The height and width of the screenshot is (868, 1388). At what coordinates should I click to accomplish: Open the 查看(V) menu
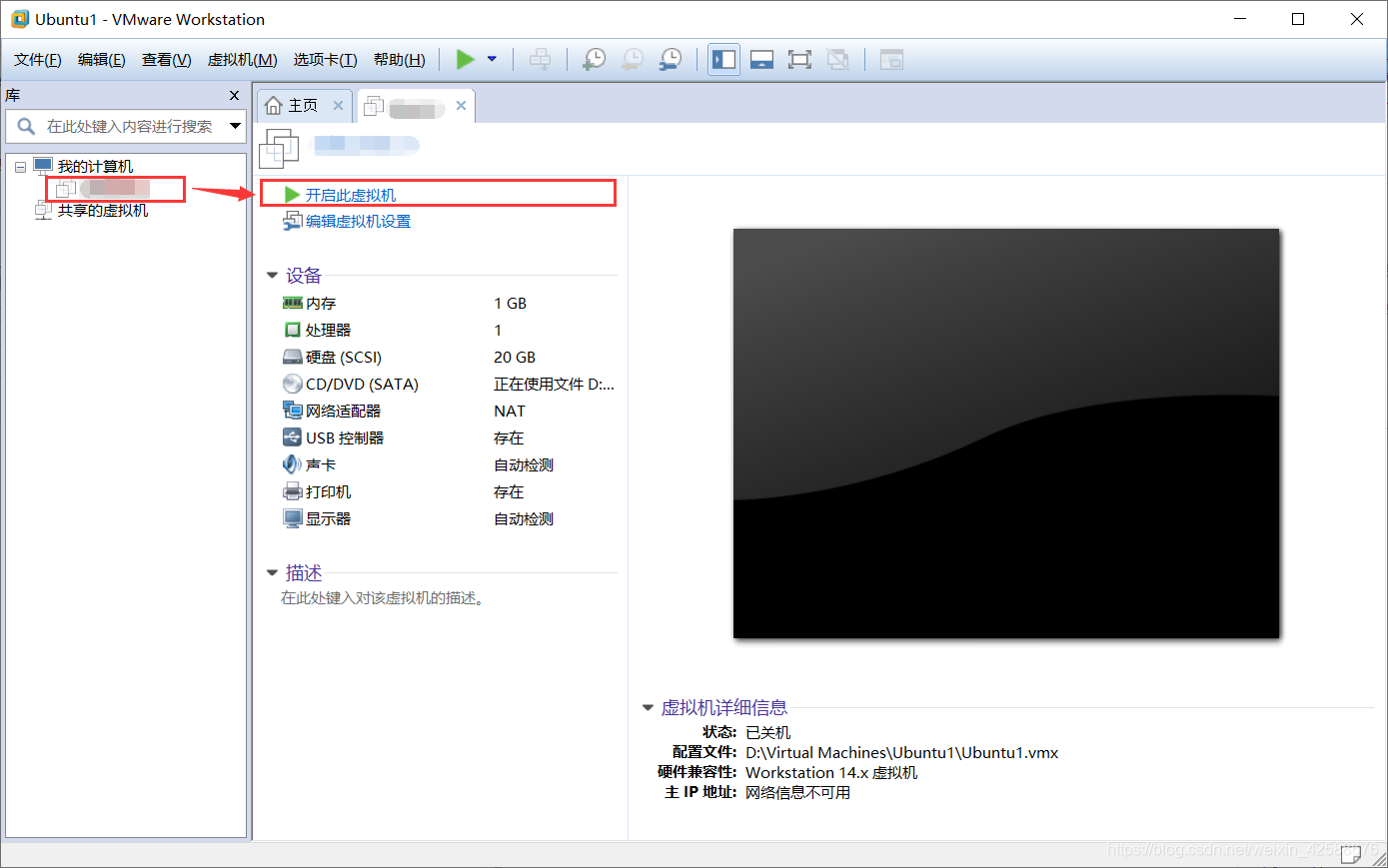click(x=166, y=60)
